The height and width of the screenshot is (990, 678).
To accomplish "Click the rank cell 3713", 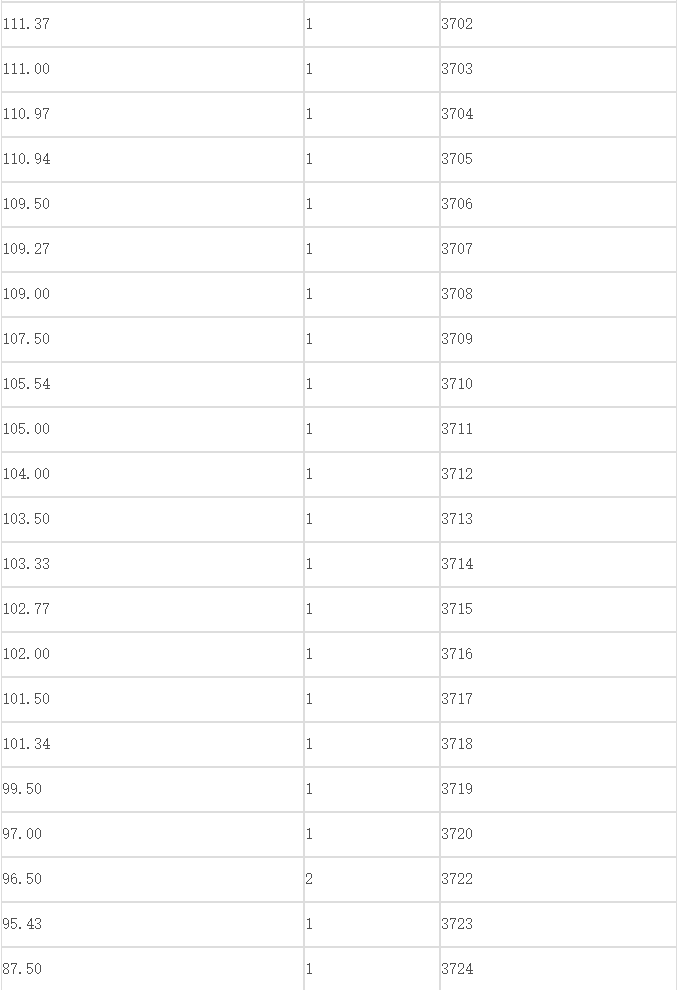I will coord(558,519).
